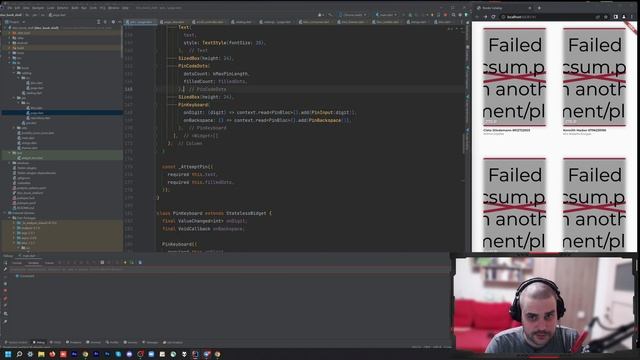Expand the test folder in project tree
This screenshot has width=640, height=360.
pyautogui.click(x=10, y=153)
